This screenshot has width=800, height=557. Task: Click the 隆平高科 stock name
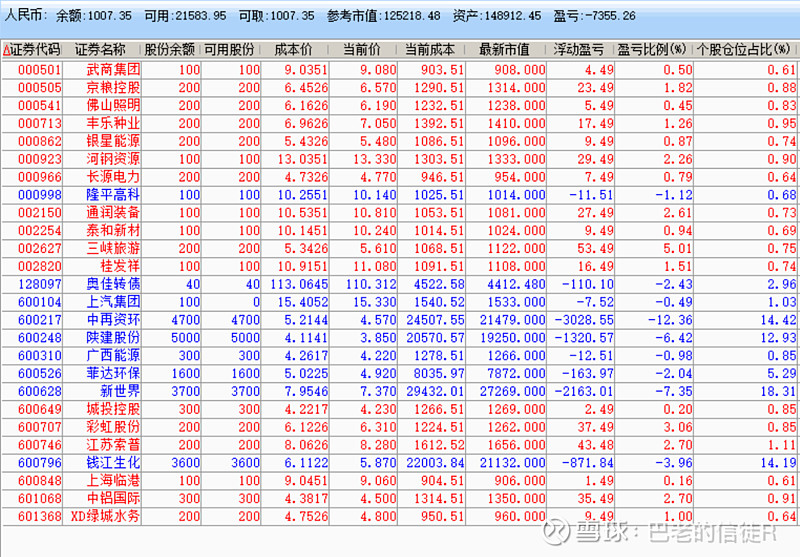113,194
